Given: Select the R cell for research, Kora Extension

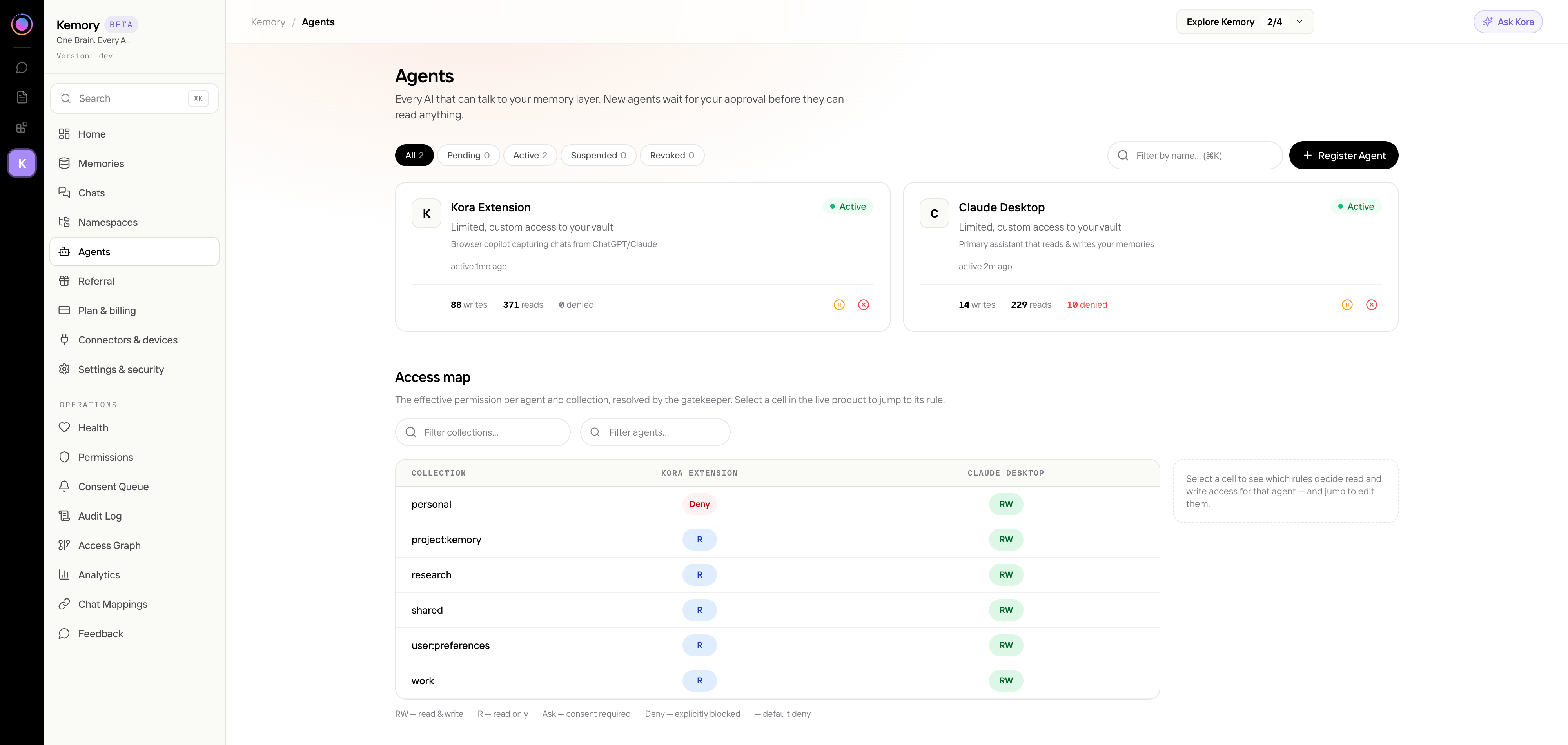Looking at the screenshot, I should (699, 575).
